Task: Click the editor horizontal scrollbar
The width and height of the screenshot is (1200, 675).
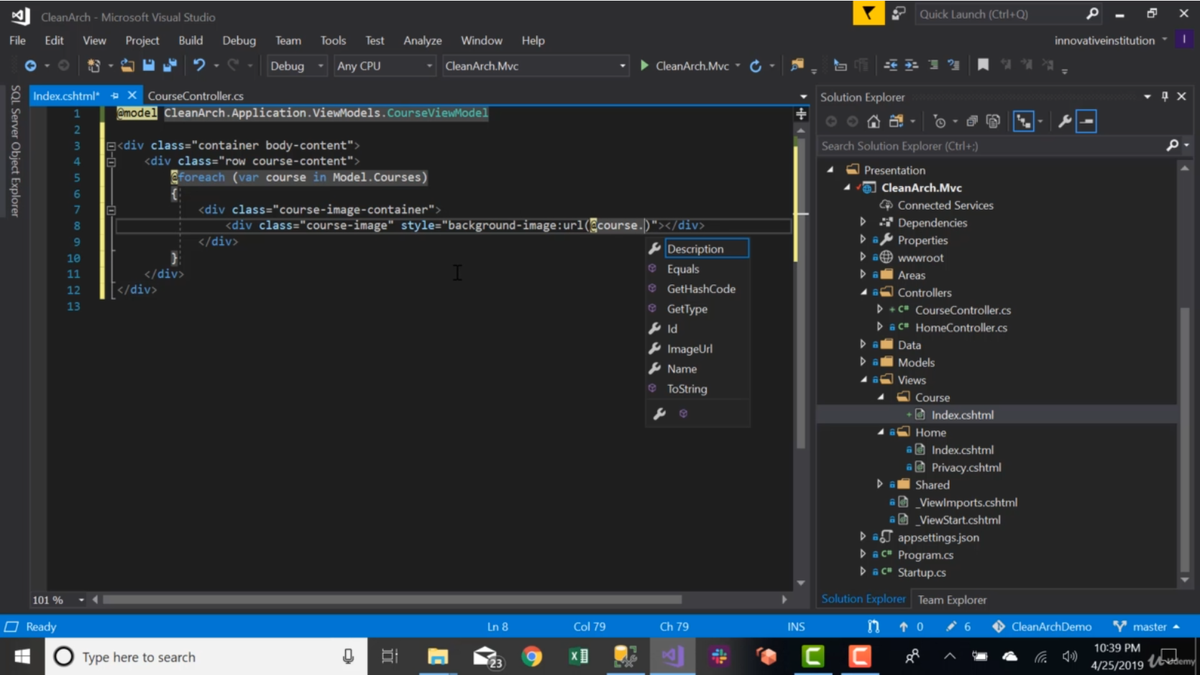Action: [392, 600]
